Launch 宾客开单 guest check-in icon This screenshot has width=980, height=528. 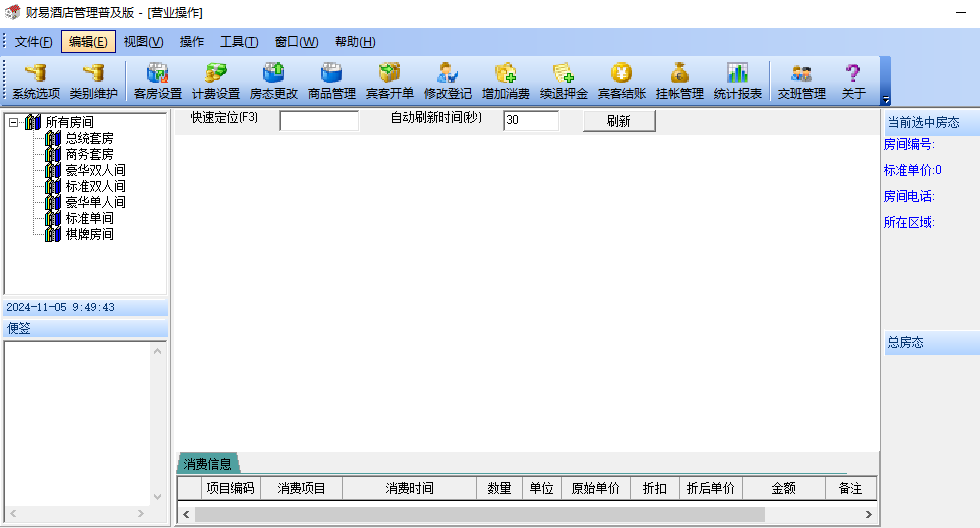click(389, 81)
